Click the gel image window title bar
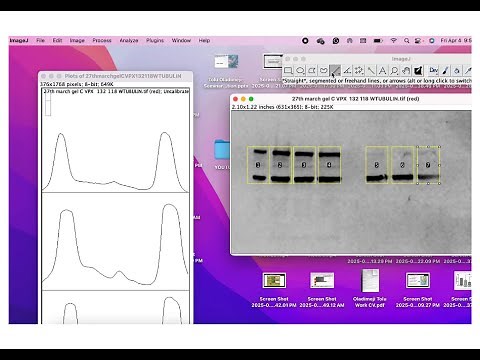 [x=351, y=99]
